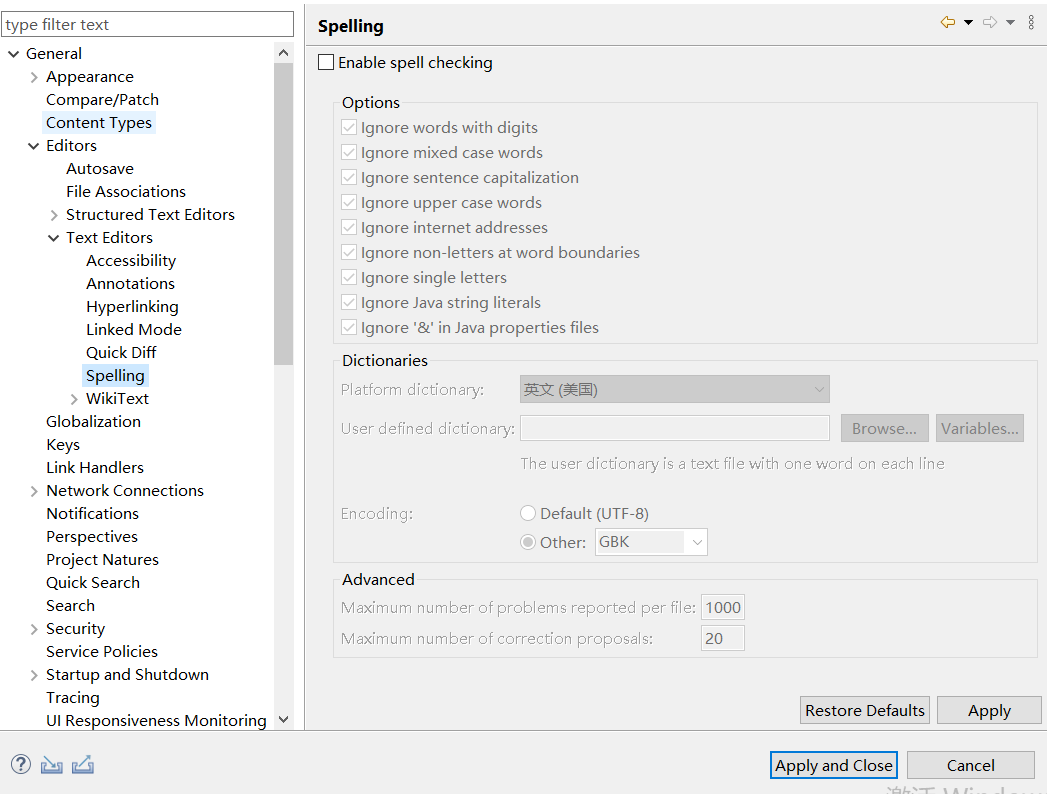Click the tree panel vertical scrollbar thumb
This screenshot has width=1047, height=794.
pos(284,214)
